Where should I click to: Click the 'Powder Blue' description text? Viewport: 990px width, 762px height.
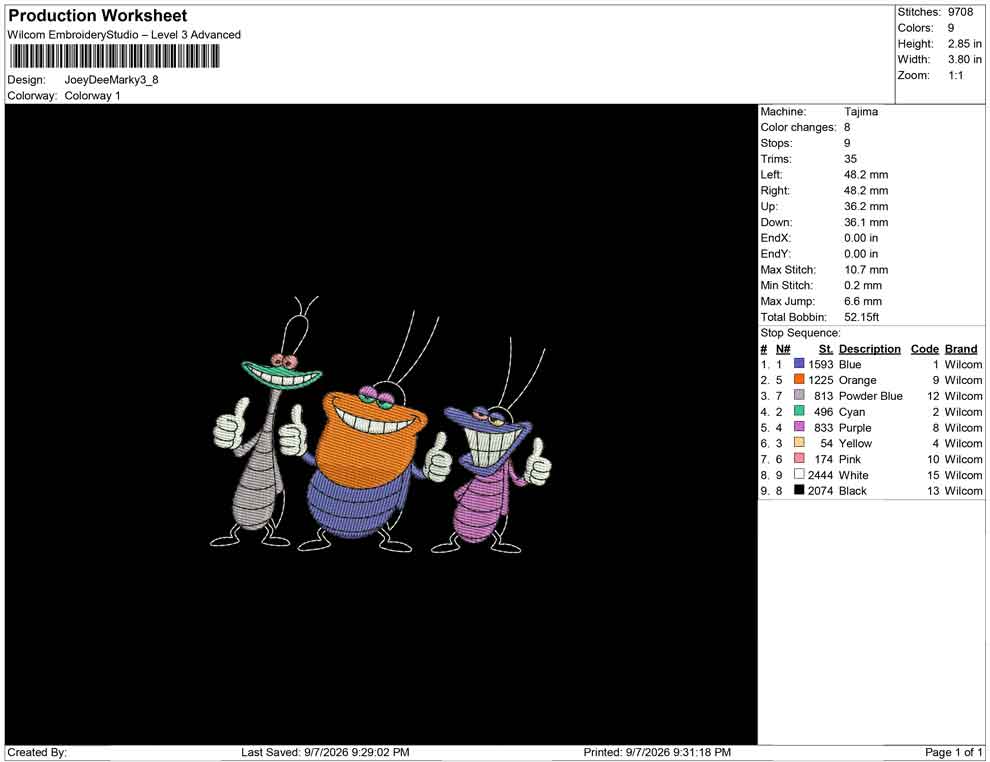pyautogui.click(x=870, y=396)
